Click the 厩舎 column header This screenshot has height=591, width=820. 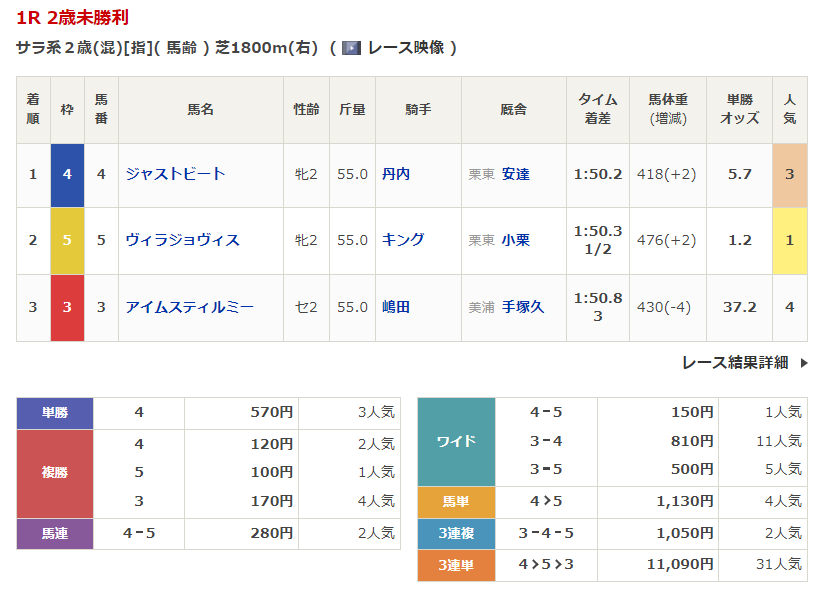coord(514,109)
